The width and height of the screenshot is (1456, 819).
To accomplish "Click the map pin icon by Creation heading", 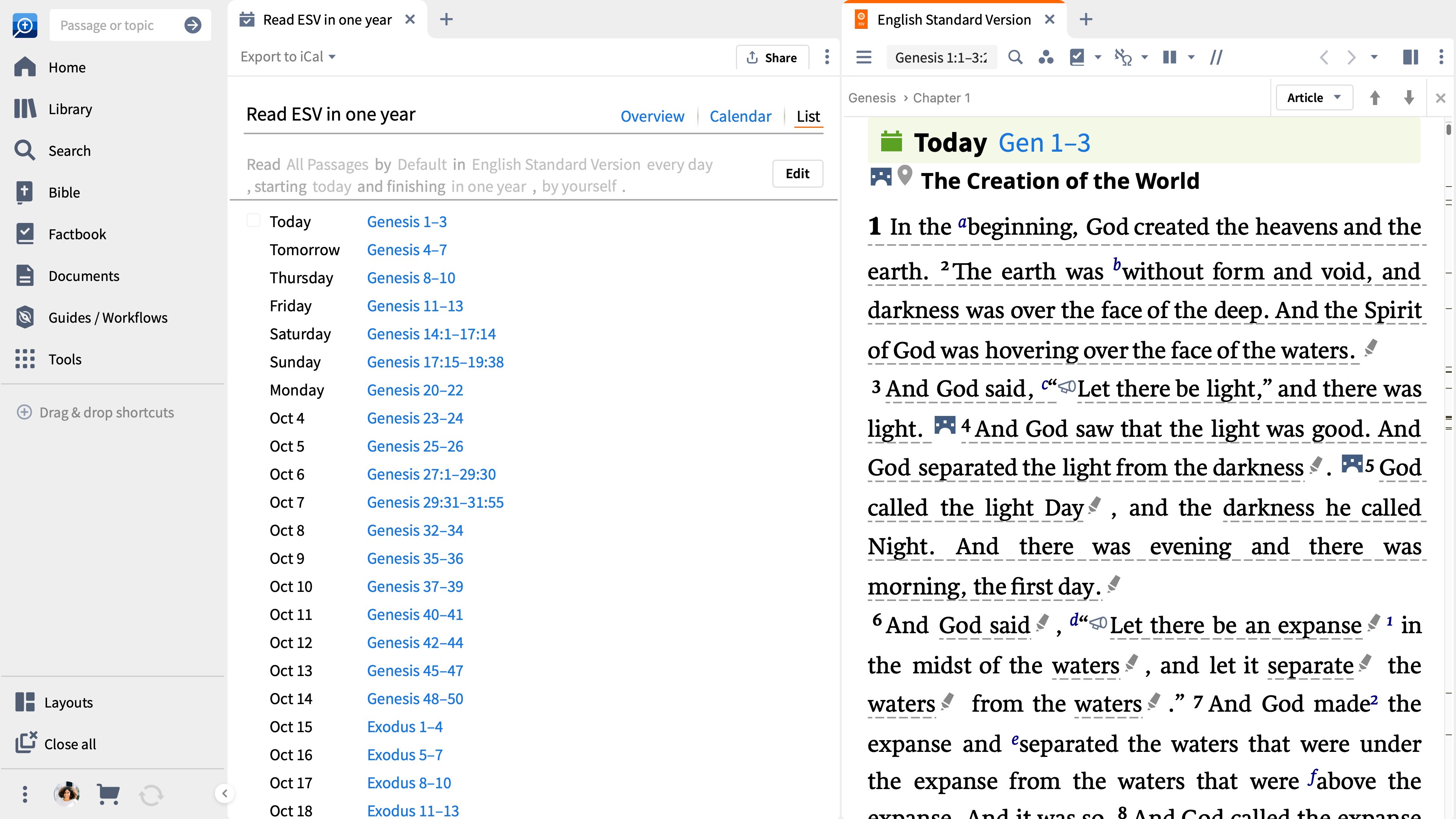I will (905, 176).
